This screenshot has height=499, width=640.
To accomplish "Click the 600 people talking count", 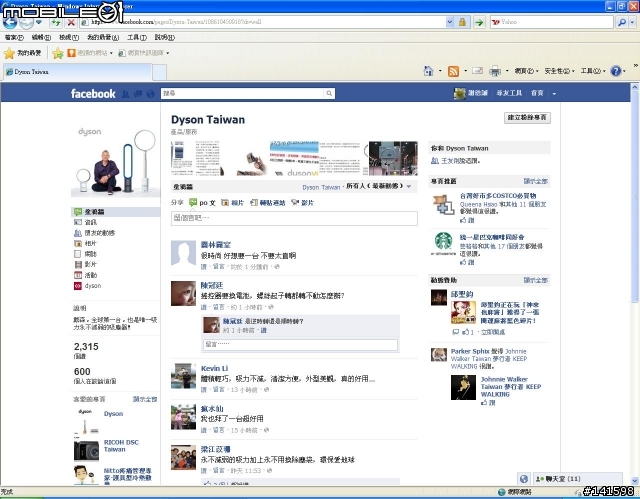I will pos(82,372).
